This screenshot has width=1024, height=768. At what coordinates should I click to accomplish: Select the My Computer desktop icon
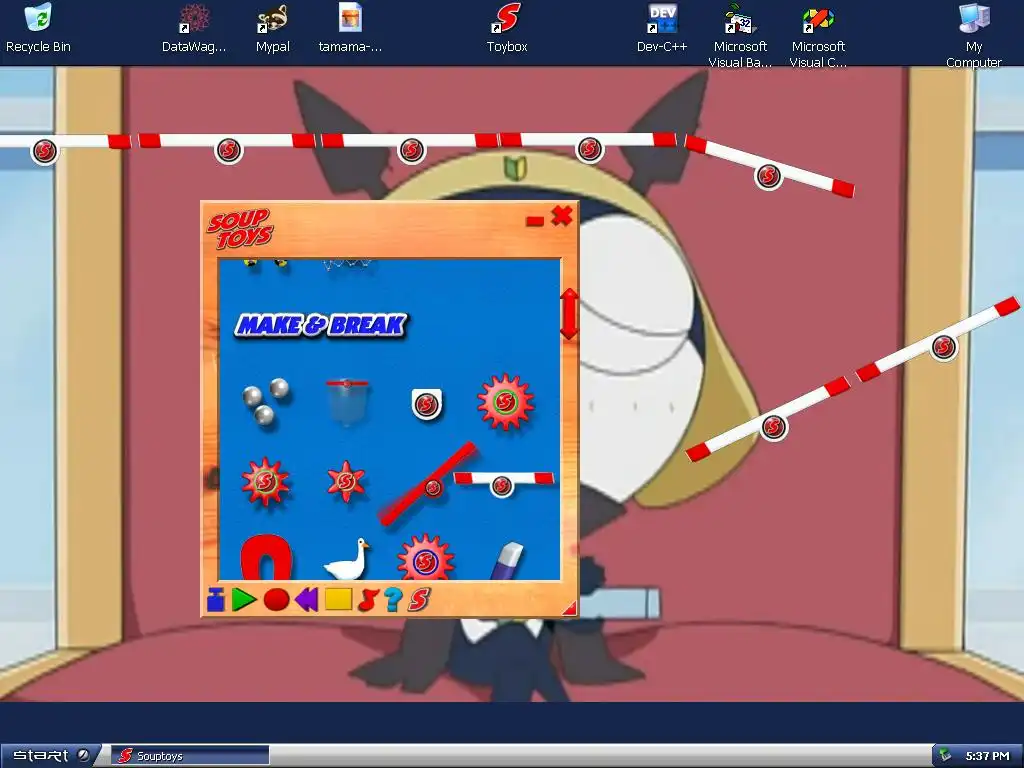[974, 36]
